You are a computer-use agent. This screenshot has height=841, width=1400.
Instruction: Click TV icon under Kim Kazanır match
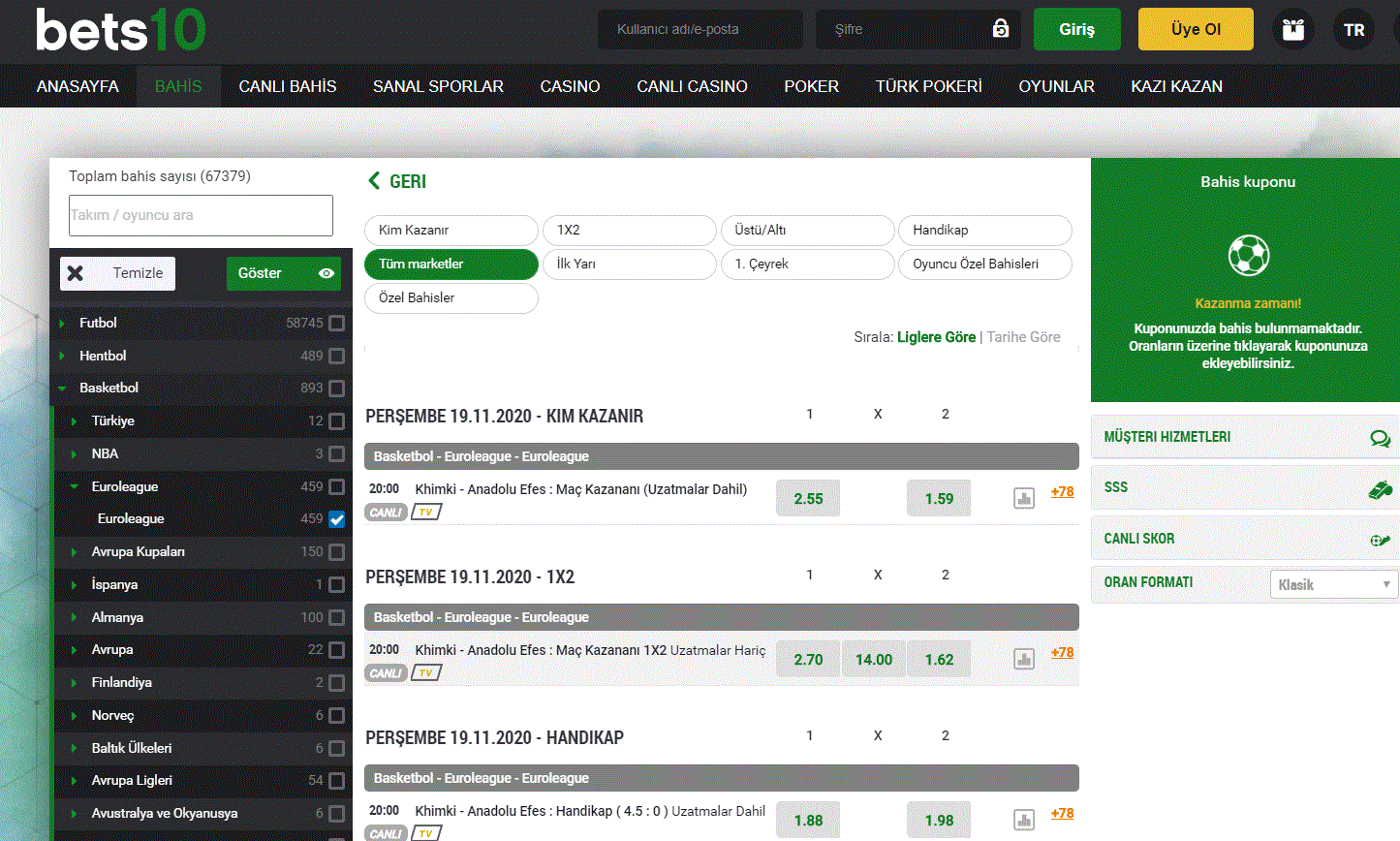(x=426, y=512)
